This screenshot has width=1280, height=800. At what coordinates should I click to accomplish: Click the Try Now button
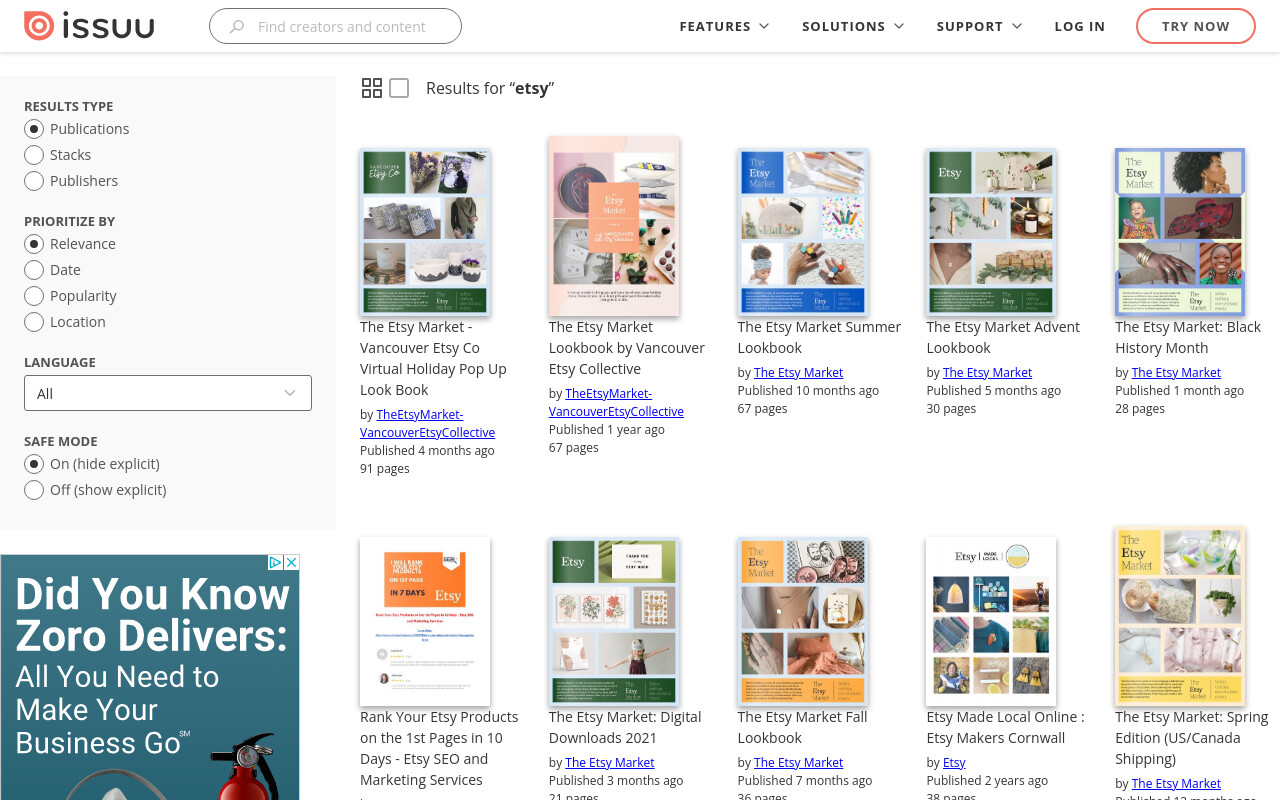1196,26
